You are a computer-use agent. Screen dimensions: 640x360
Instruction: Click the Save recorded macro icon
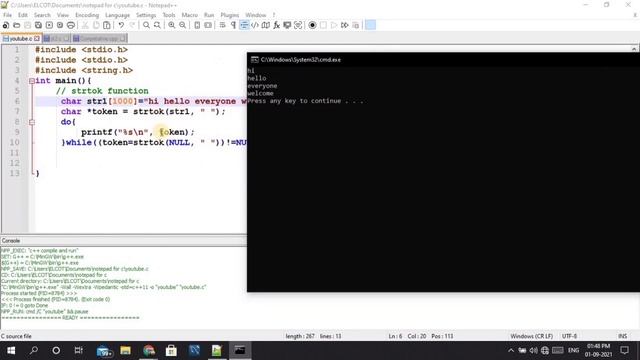[356, 25]
